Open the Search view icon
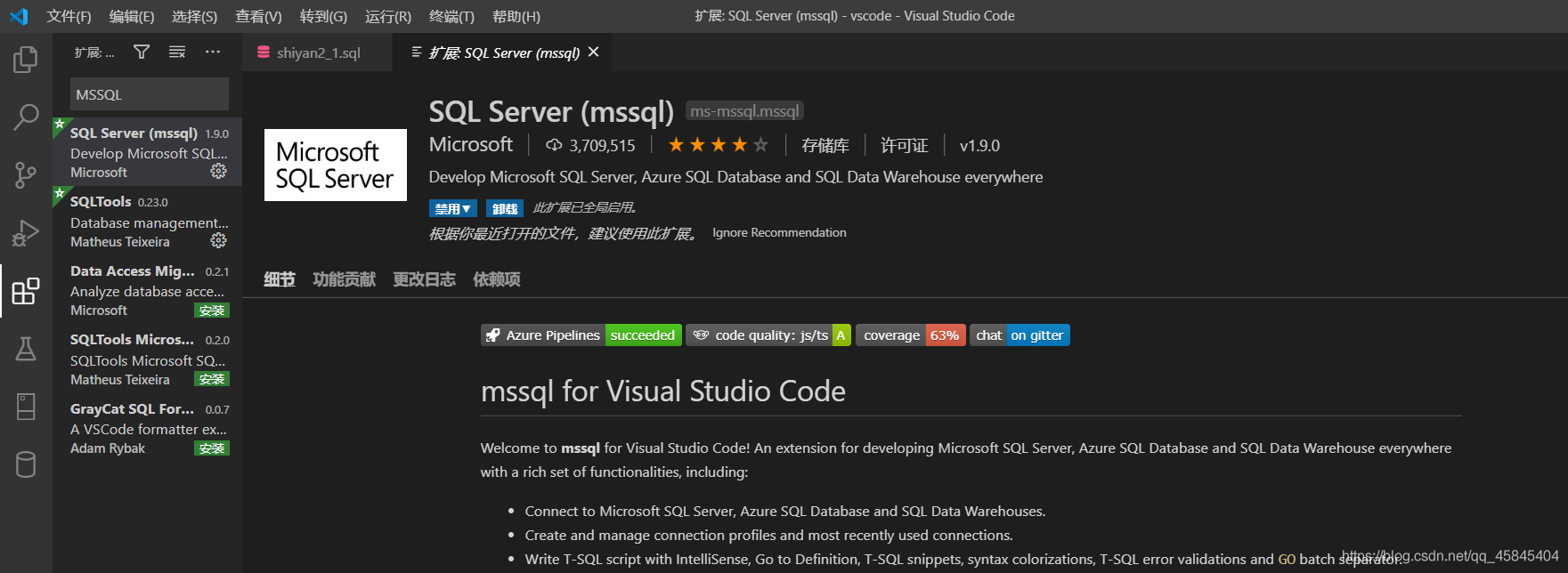Viewport: 1568px width, 573px height. tap(26, 117)
